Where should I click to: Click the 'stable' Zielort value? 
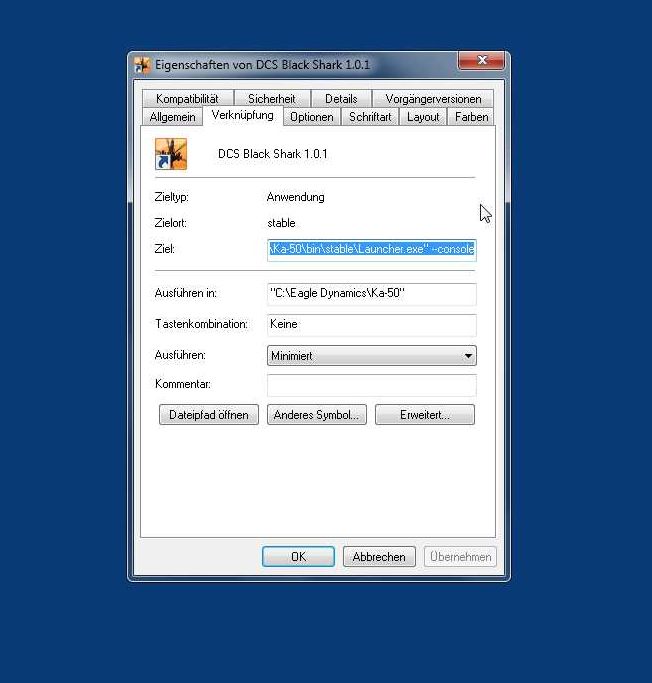pos(281,223)
